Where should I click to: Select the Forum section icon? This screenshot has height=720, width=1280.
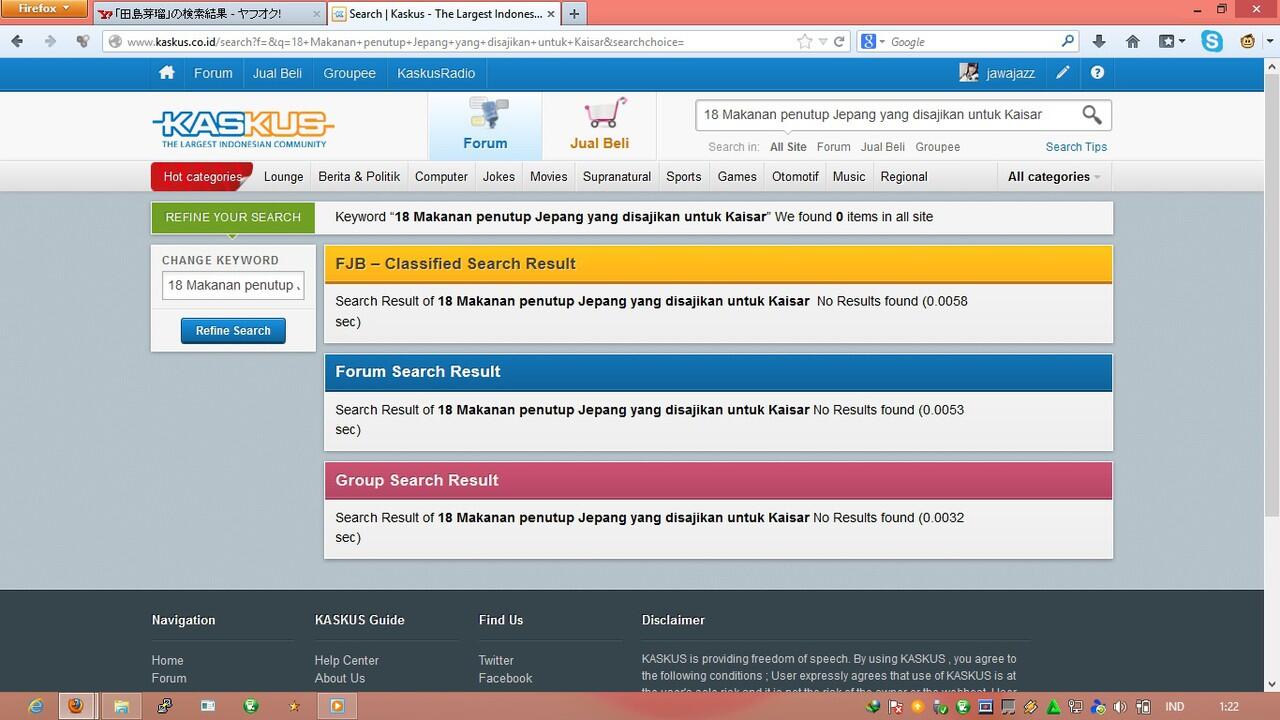(485, 125)
